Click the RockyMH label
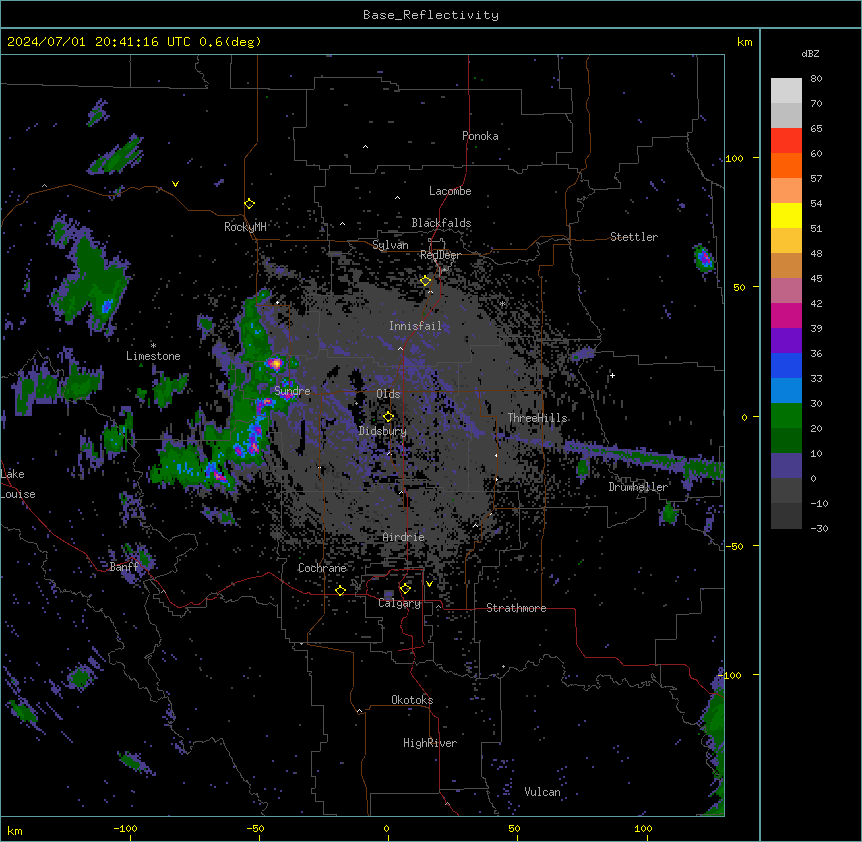The height and width of the screenshot is (842, 862). tap(245, 226)
